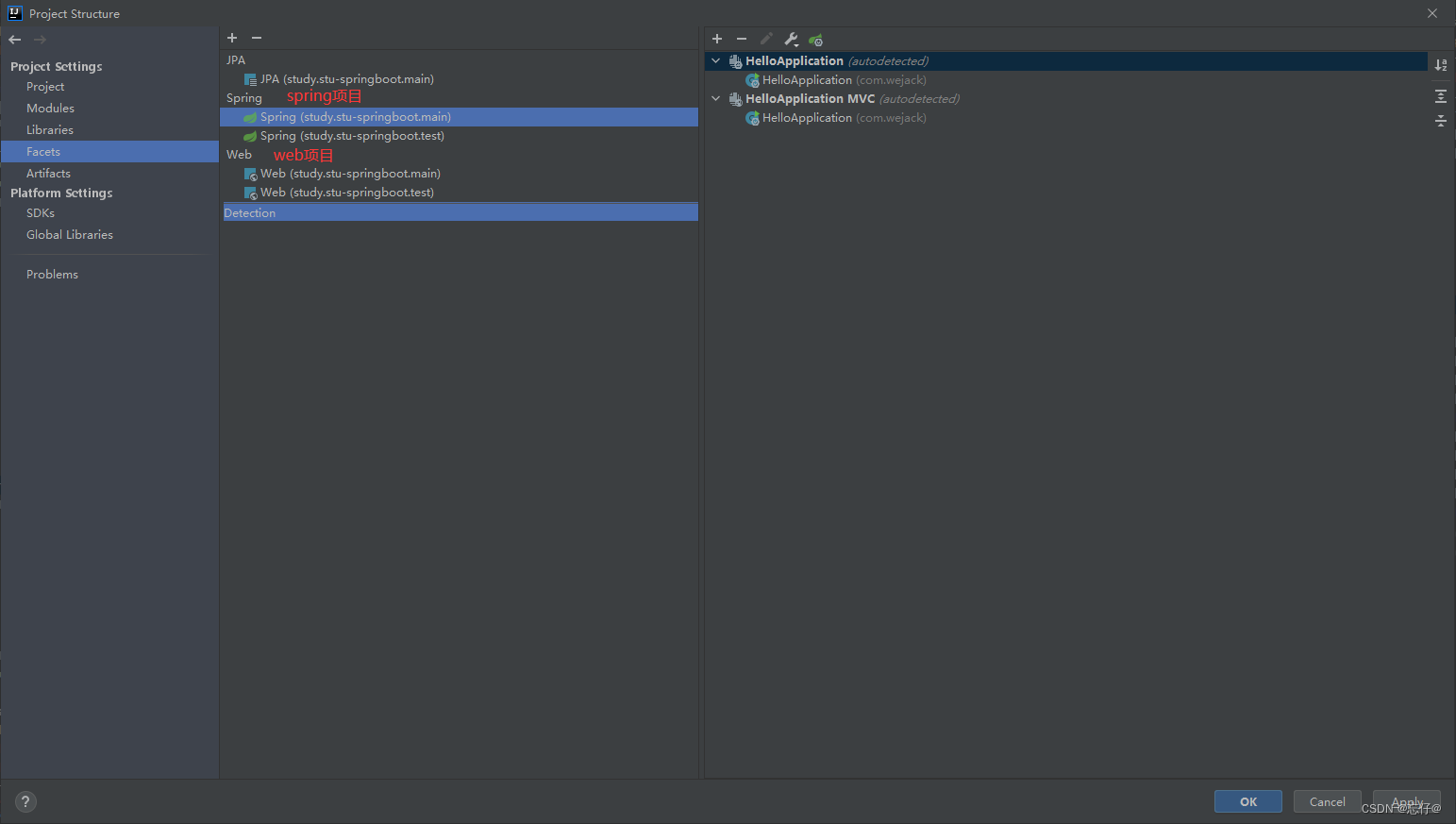Open the help question mark button
The height and width of the screenshot is (824, 1456).
[x=25, y=801]
